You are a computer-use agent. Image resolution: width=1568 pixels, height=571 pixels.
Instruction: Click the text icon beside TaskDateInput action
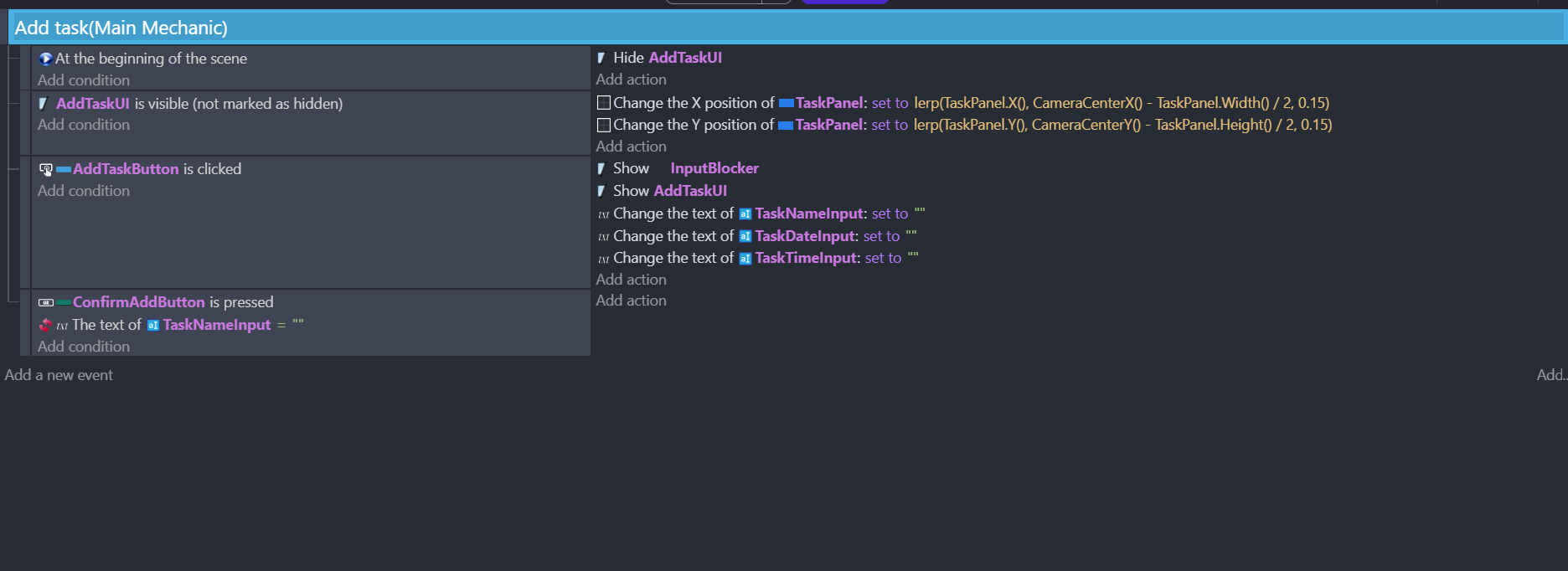603,237
